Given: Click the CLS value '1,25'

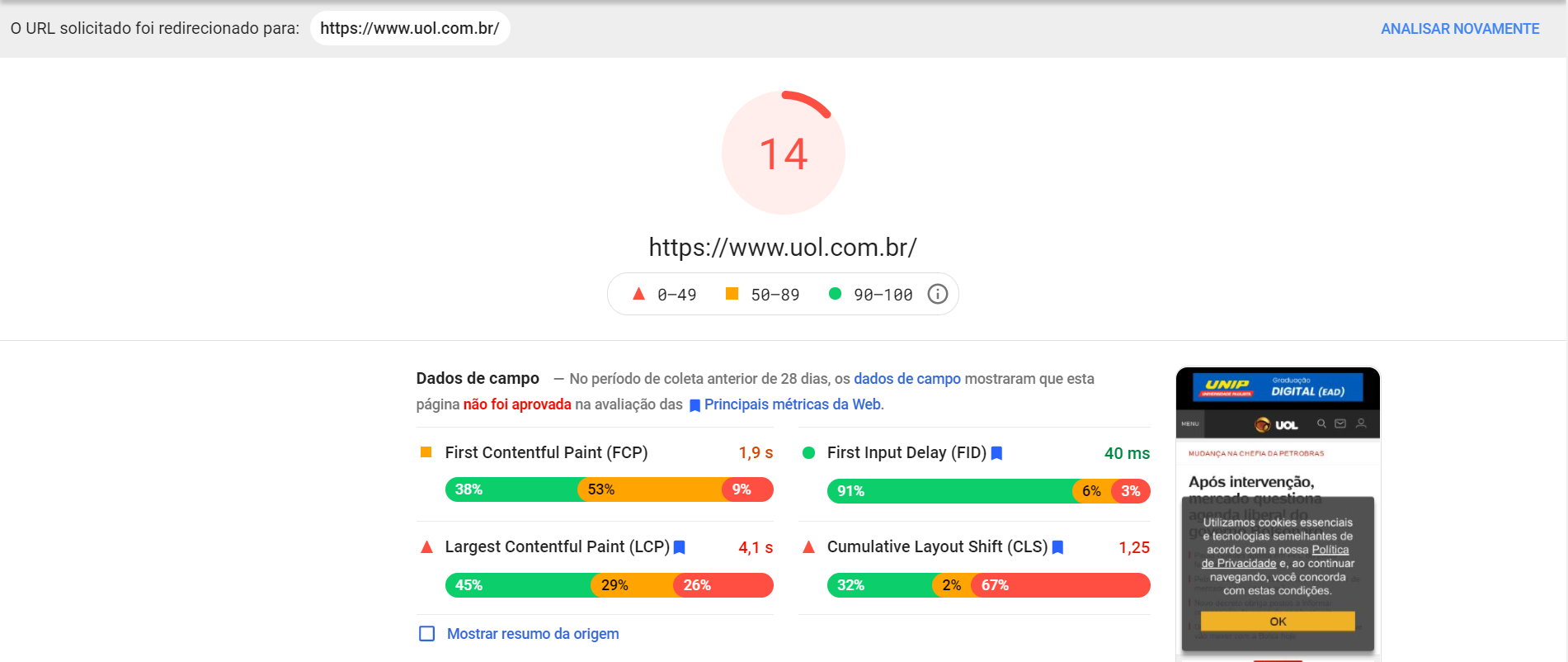Looking at the screenshot, I should [x=1134, y=547].
